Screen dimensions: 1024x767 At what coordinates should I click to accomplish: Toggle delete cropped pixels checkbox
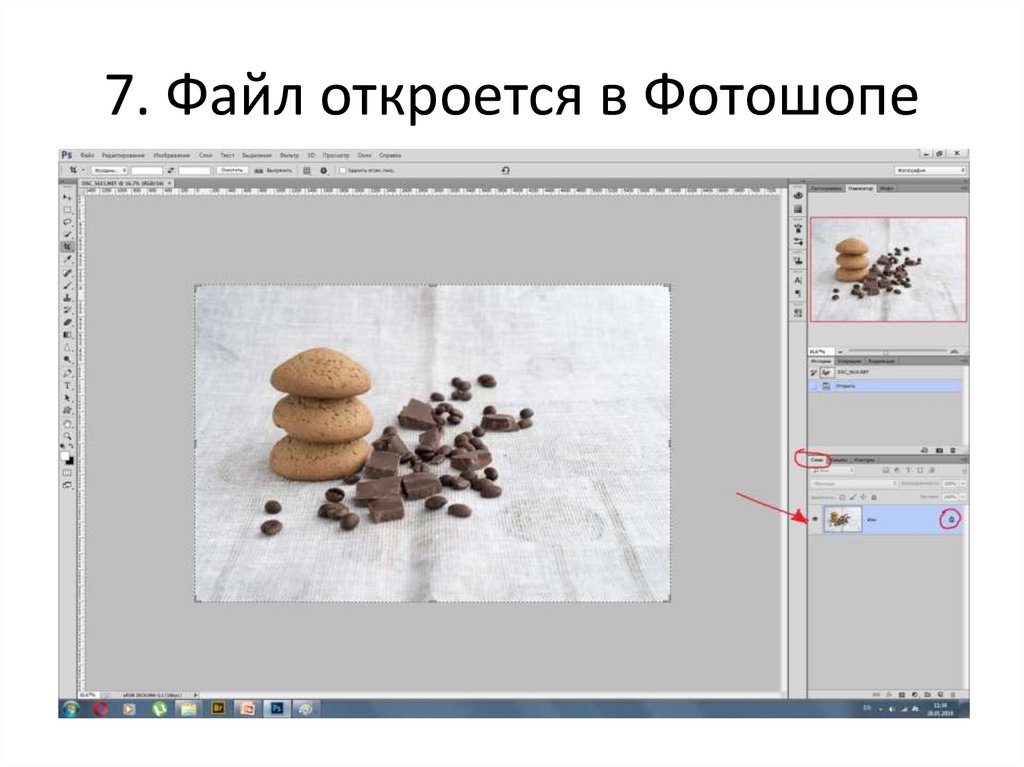coord(343,170)
